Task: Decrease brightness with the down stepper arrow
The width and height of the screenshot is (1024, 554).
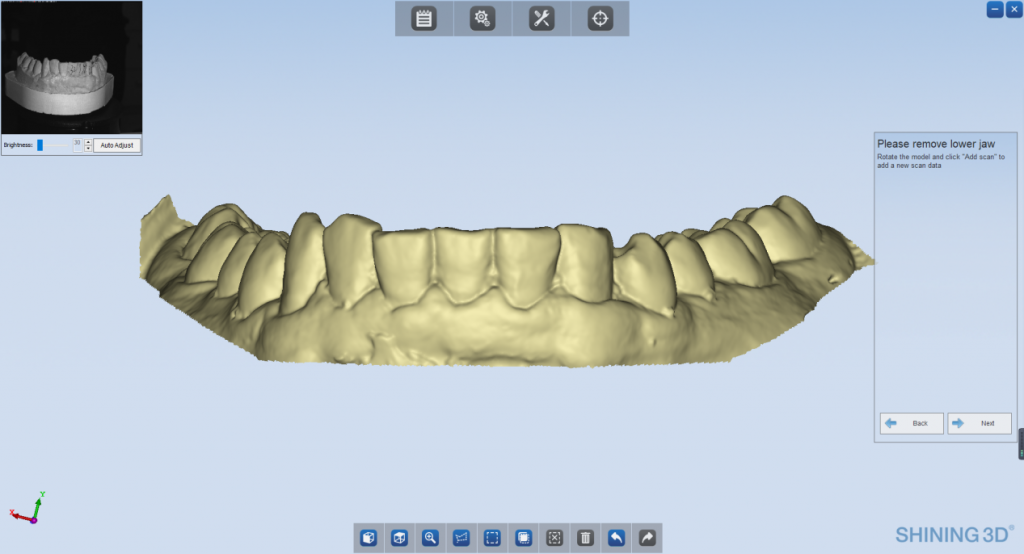Action: (88, 148)
